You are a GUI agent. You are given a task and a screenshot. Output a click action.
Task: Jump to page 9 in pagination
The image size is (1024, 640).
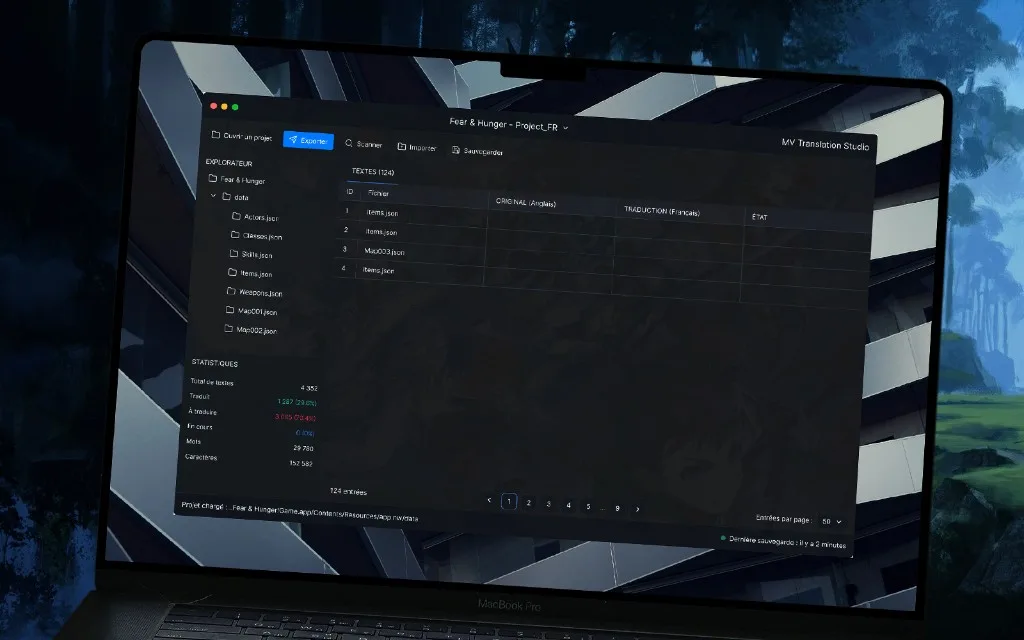click(617, 508)
